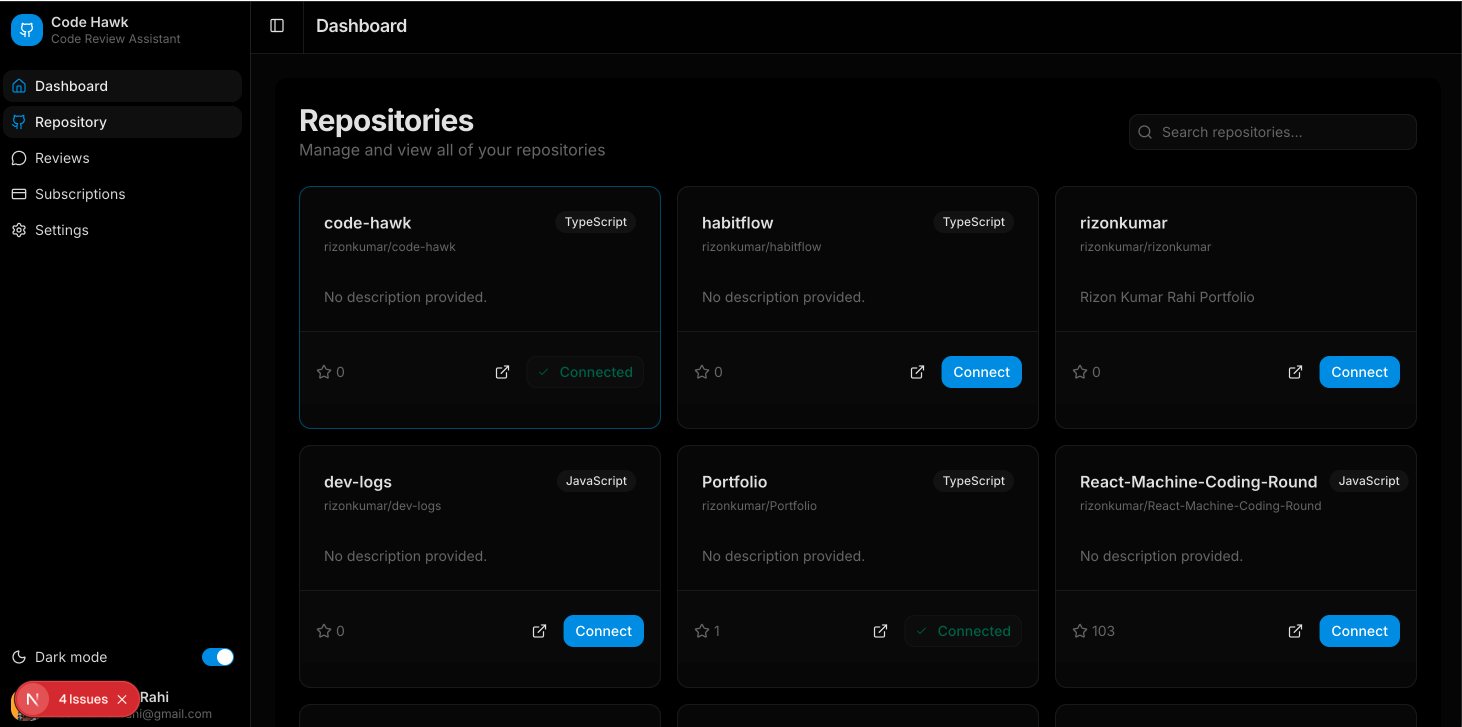Click the Repository GitHub icon in sidebar
The height and width of the screenshot is (727, 1462).
click(18, 122)
